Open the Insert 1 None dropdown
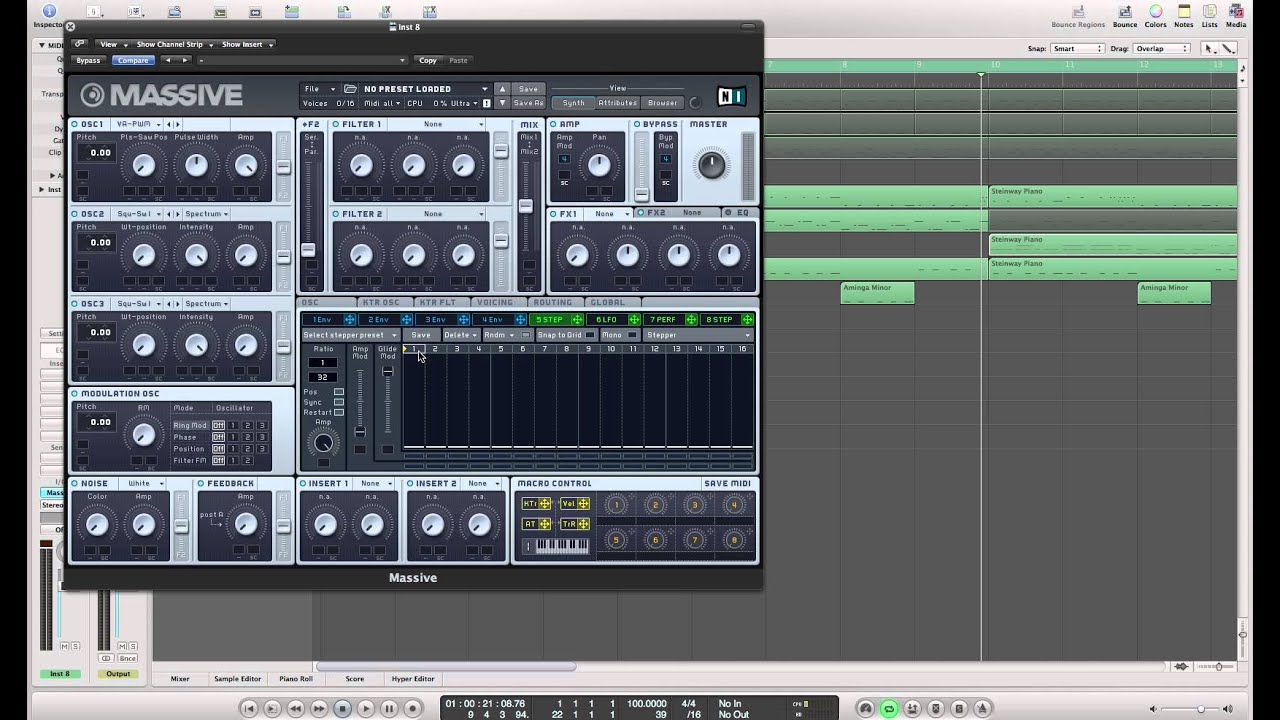 coord(376,484)
